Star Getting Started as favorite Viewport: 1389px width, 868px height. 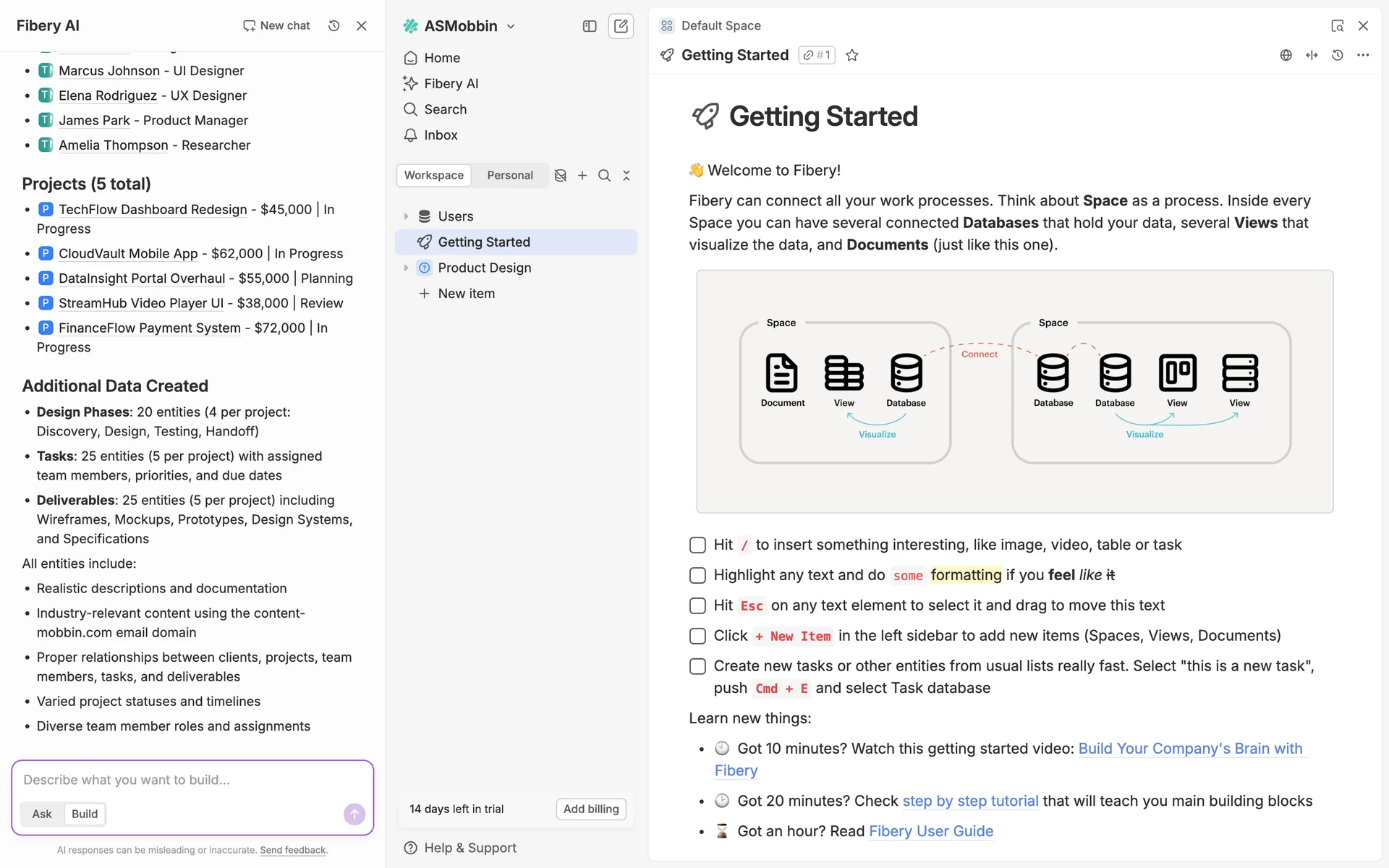click(x=852, y=56)
